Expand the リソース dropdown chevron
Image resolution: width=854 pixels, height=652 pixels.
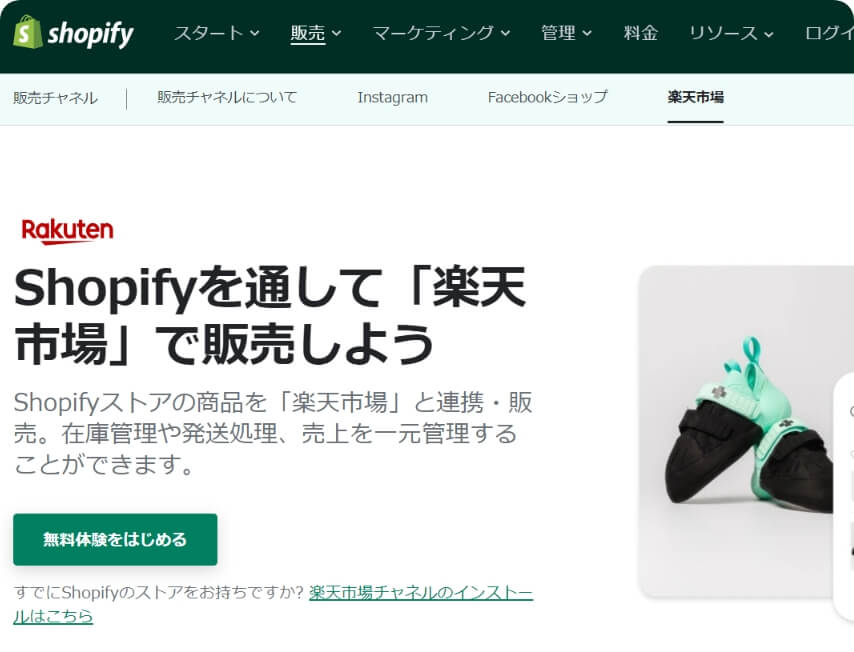click(x=768, y=34)
